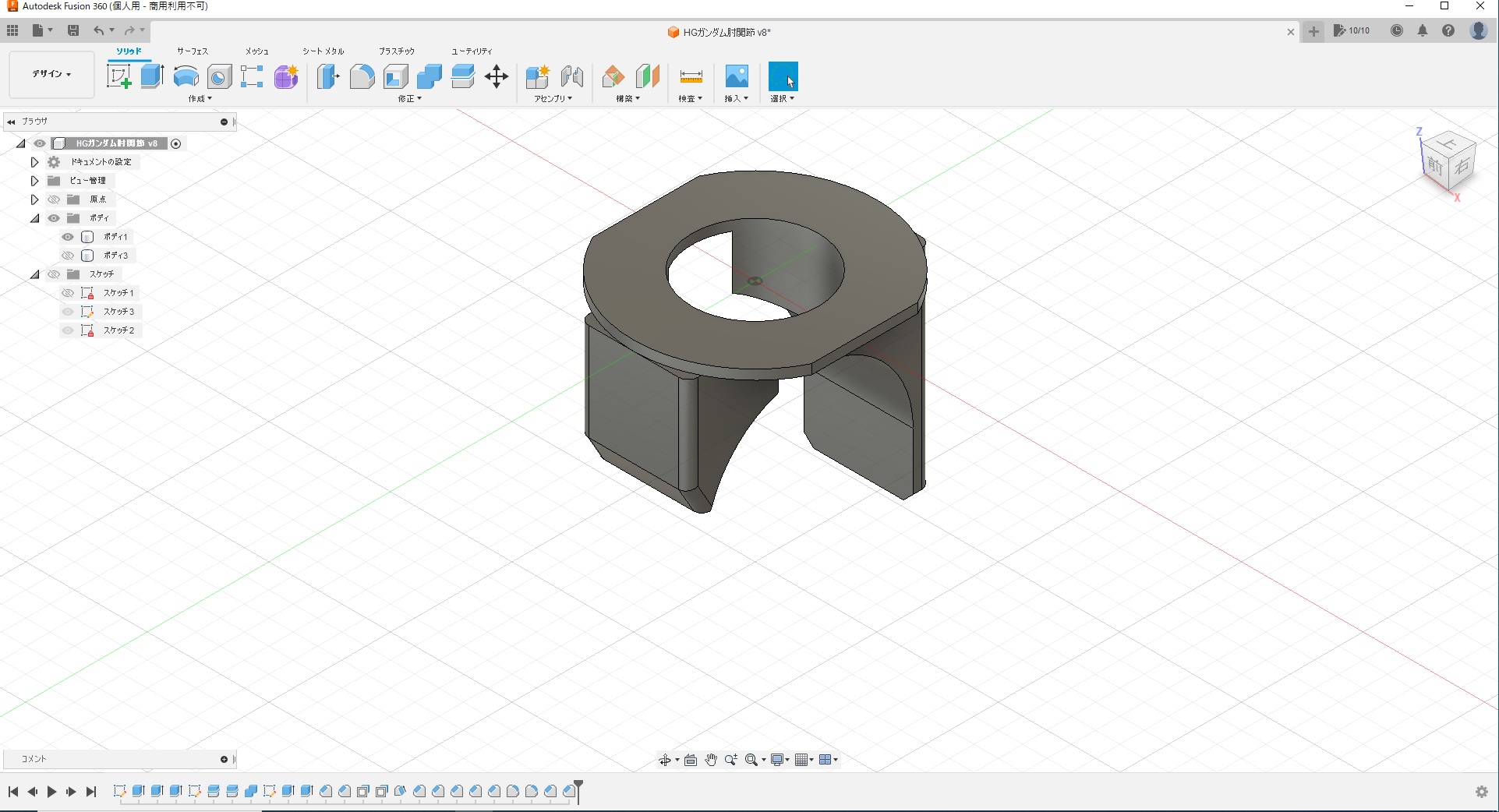Switch to the サーフェス tab
Image resolution: width=1499 pixels, height=812 pixels.
coord(192,51)
